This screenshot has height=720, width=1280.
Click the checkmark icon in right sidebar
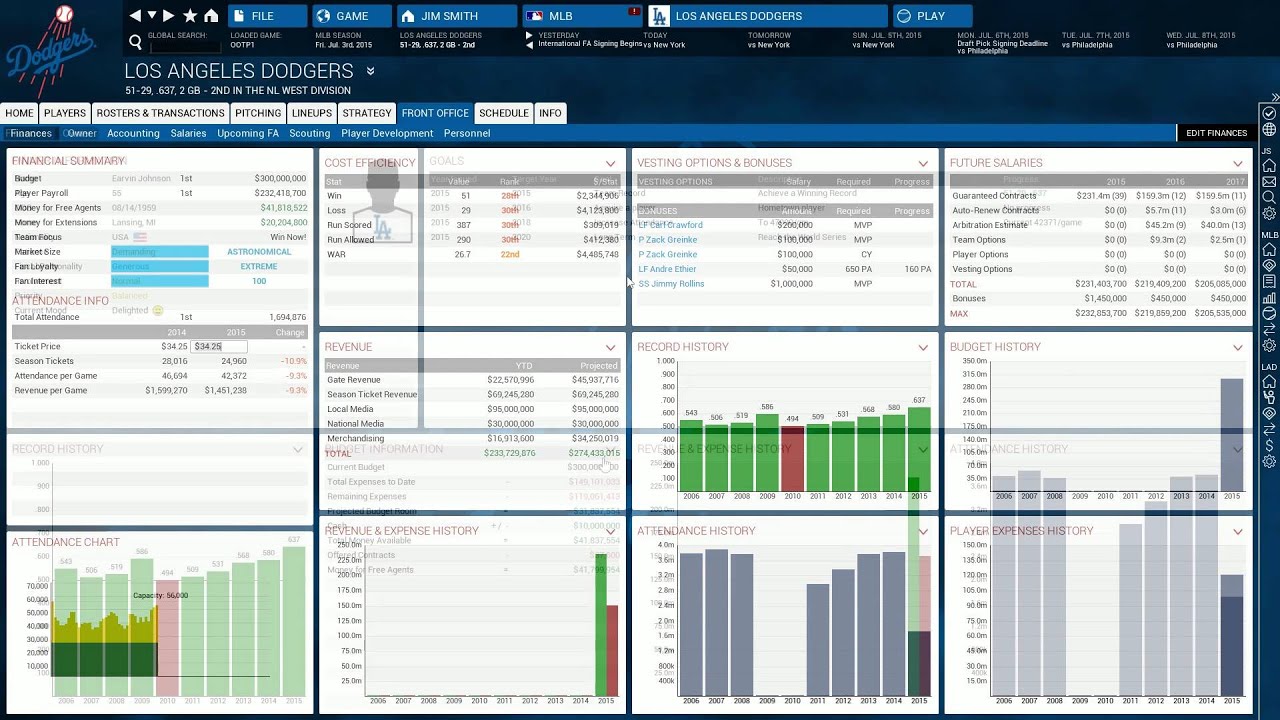click(1269, 113)
